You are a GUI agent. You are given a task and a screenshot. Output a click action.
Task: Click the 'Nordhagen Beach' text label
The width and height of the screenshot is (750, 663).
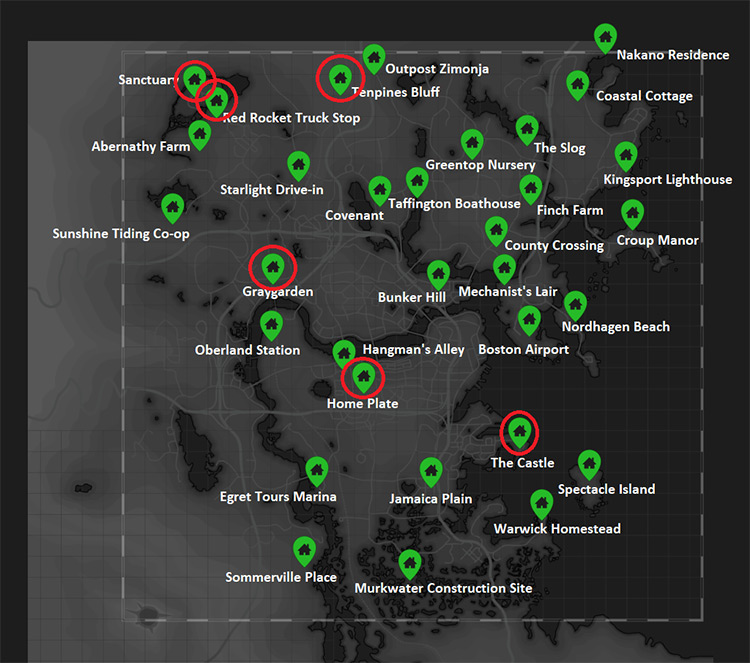616,327
